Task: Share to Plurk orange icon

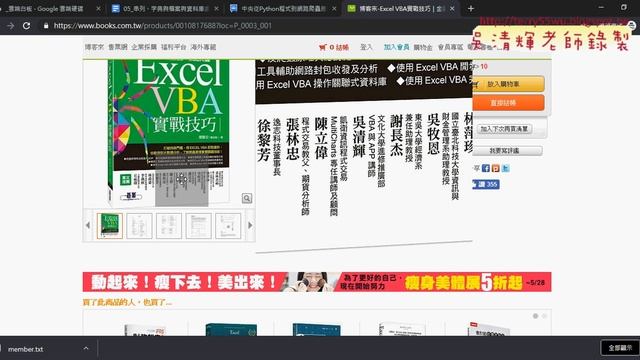Action: point(496,168)
